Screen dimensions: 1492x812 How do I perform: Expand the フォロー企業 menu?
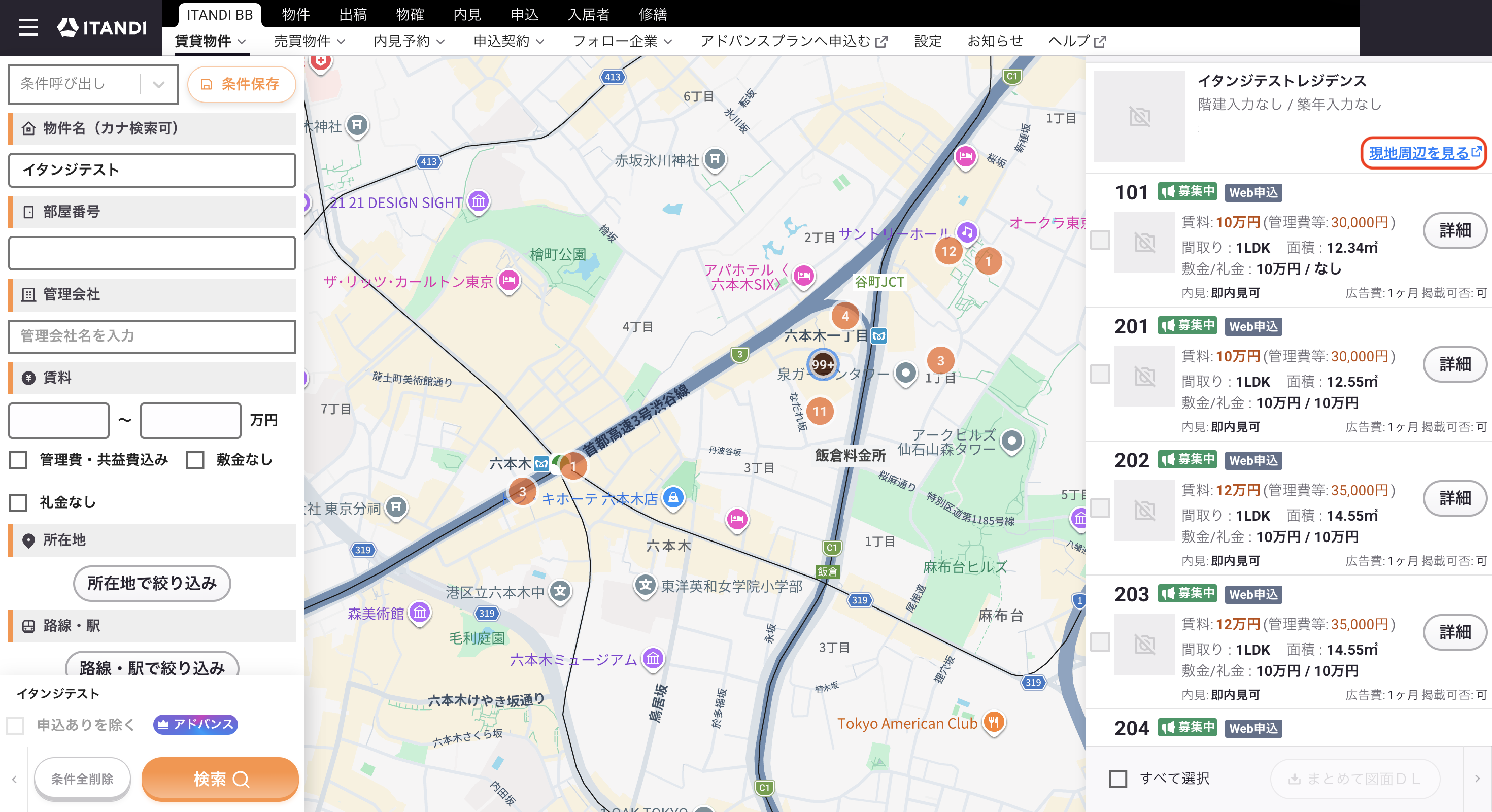[x=623, y=41]
